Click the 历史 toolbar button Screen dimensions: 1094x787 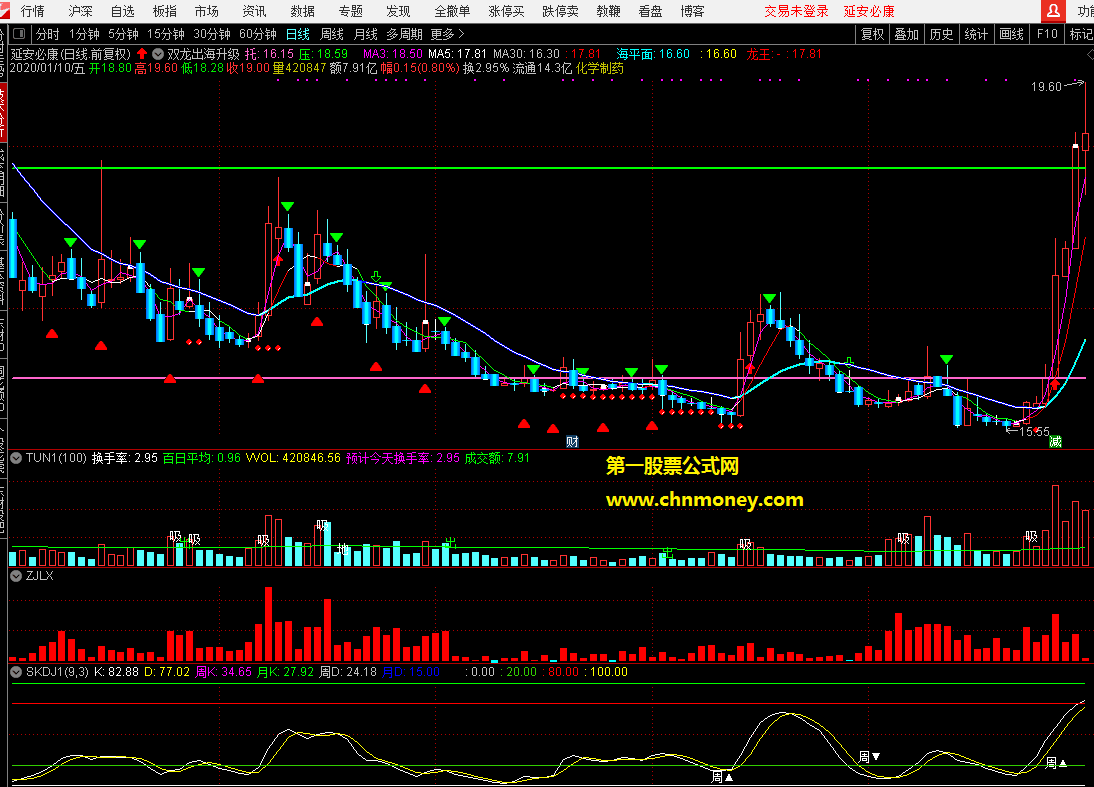(941, 33)
